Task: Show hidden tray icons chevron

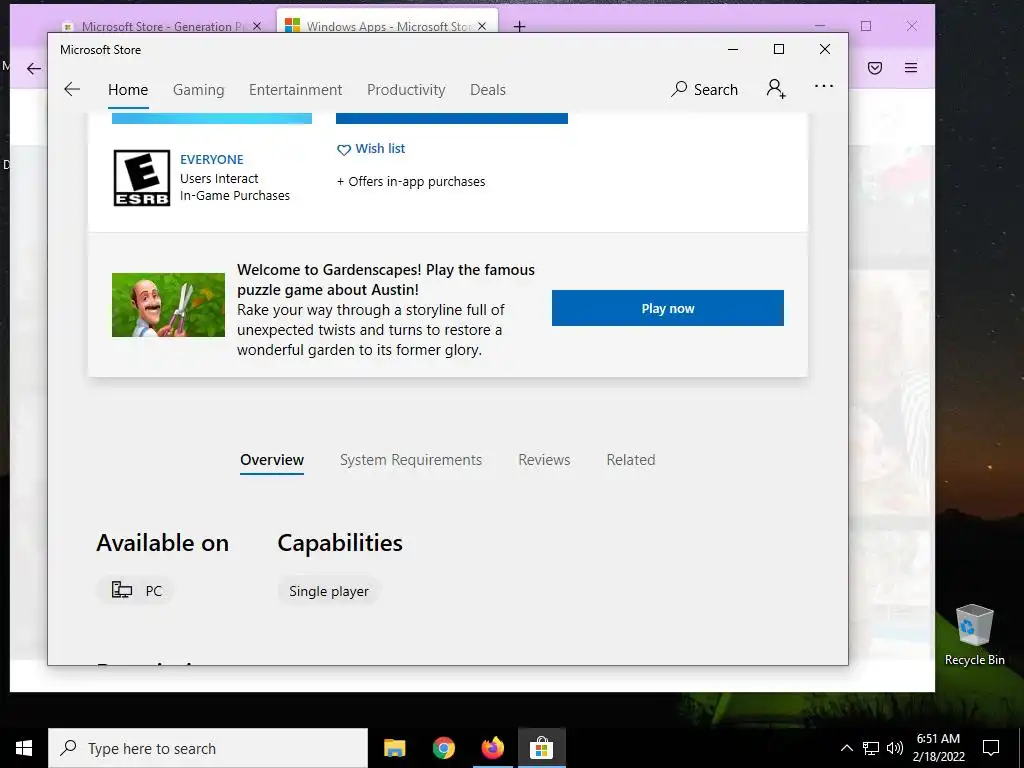Action: (846, 748)
